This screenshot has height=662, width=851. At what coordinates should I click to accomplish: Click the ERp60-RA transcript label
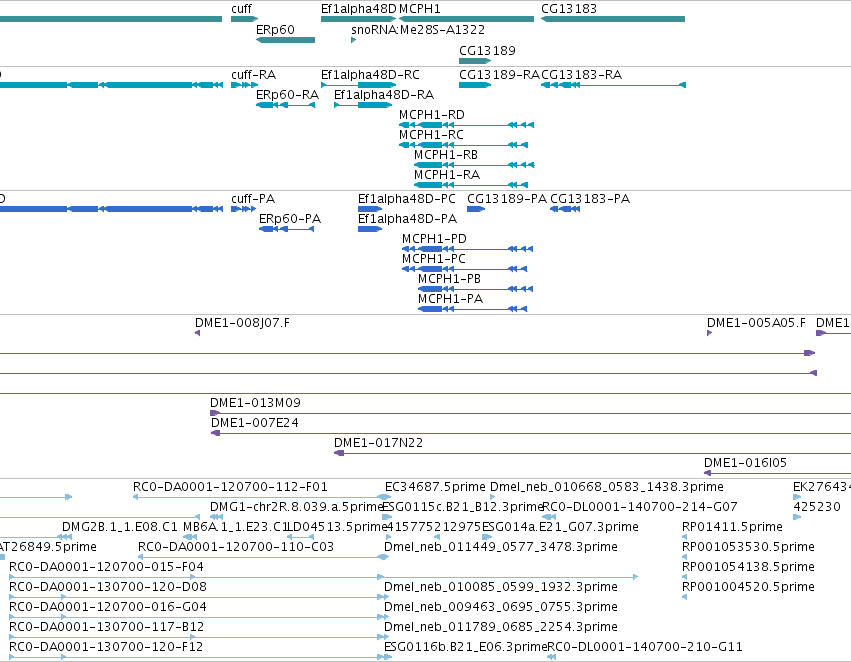pos(287,95)
